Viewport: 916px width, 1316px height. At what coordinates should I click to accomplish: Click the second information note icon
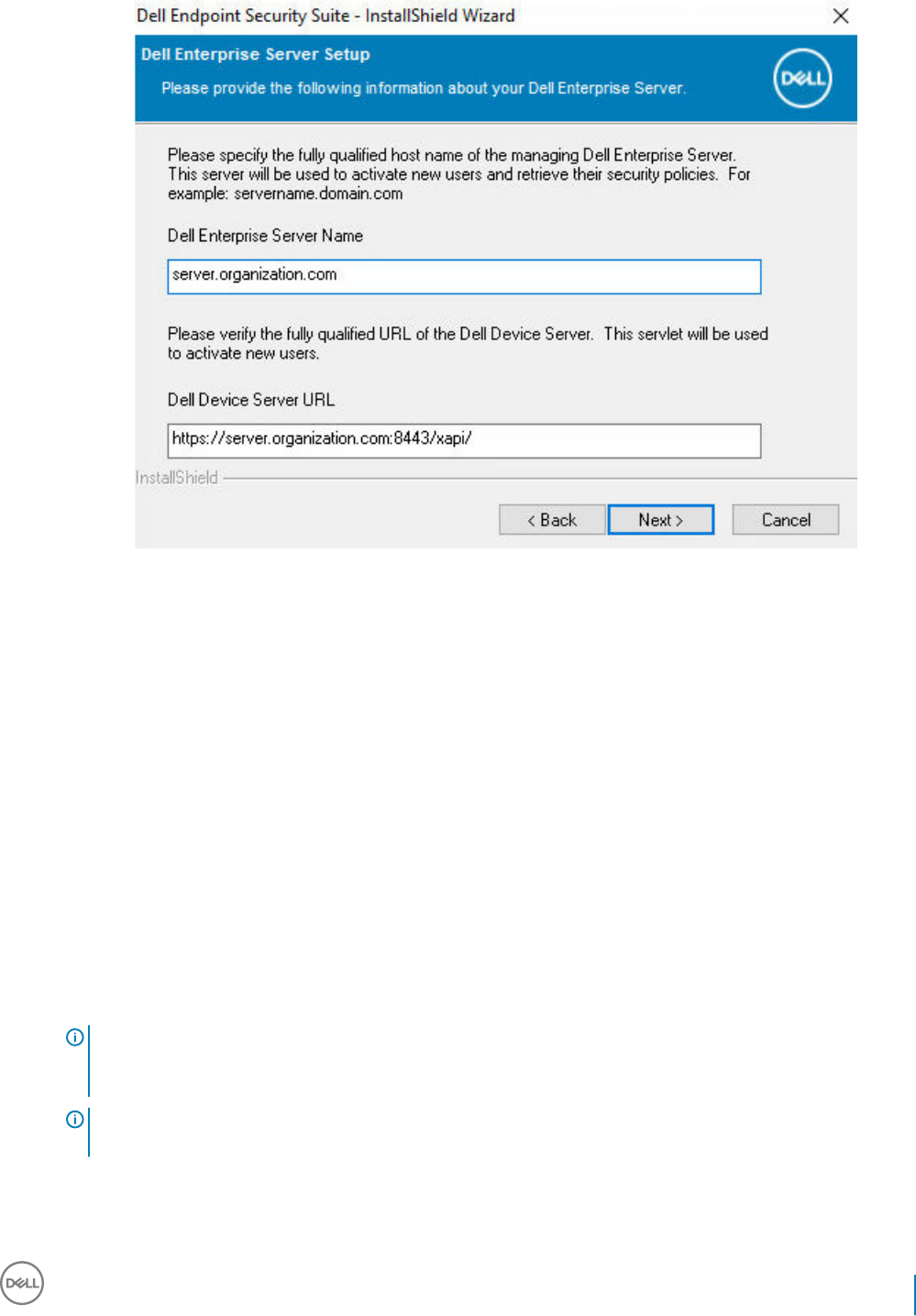(x=75, y=1120)
